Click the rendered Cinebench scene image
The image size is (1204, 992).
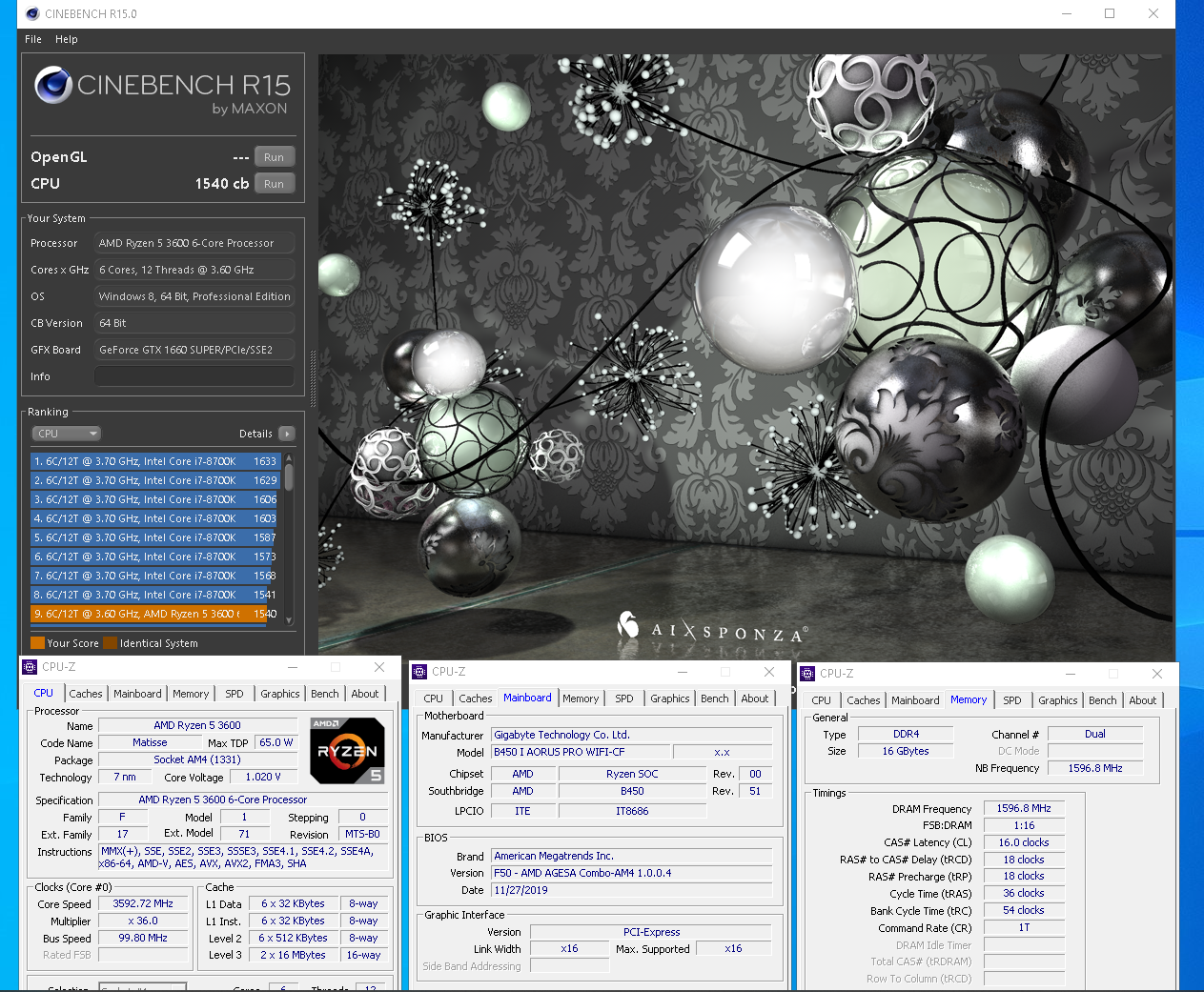pyautogui.click(x=745, y=354)
